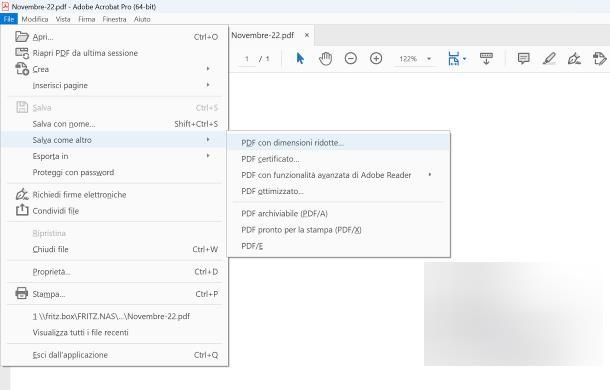610x390 pixels.
Task: Expand the Esporta in submenu
Action: pos(208,156)
